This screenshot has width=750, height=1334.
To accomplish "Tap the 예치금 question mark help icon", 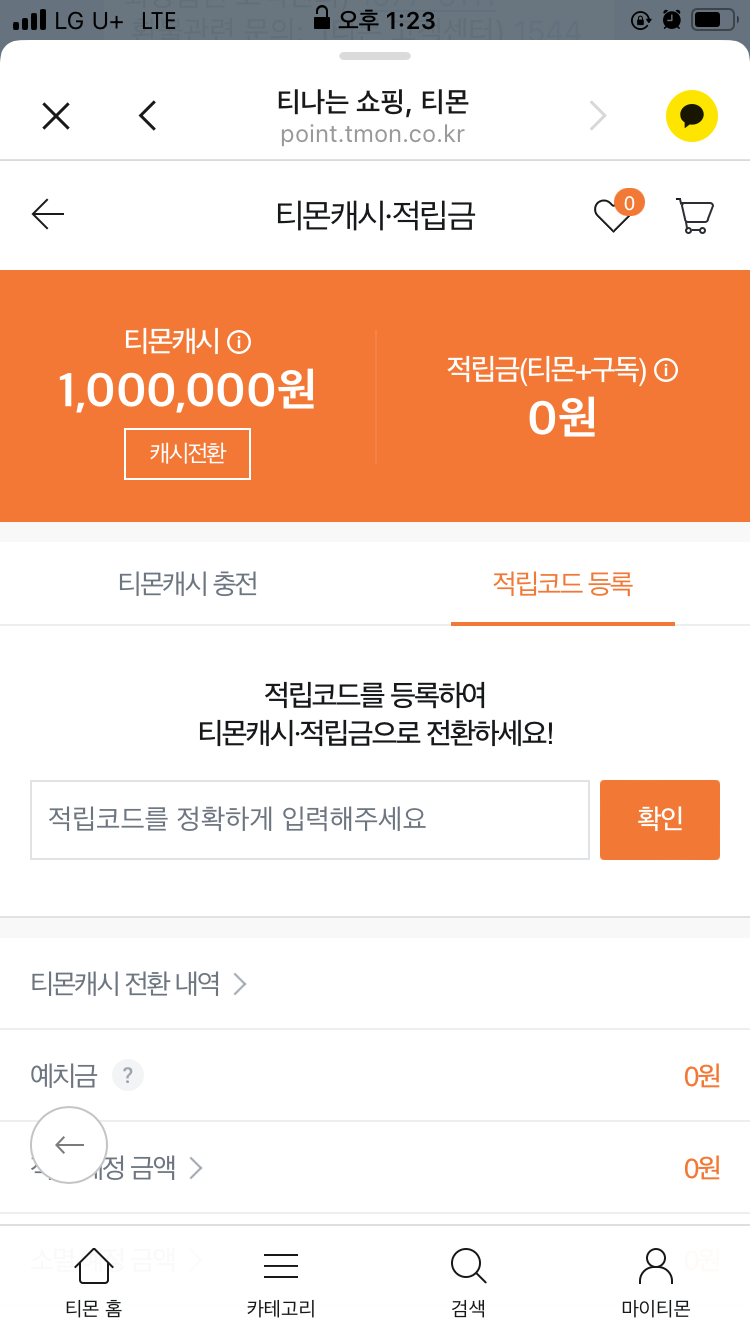I will (128, 1076).
